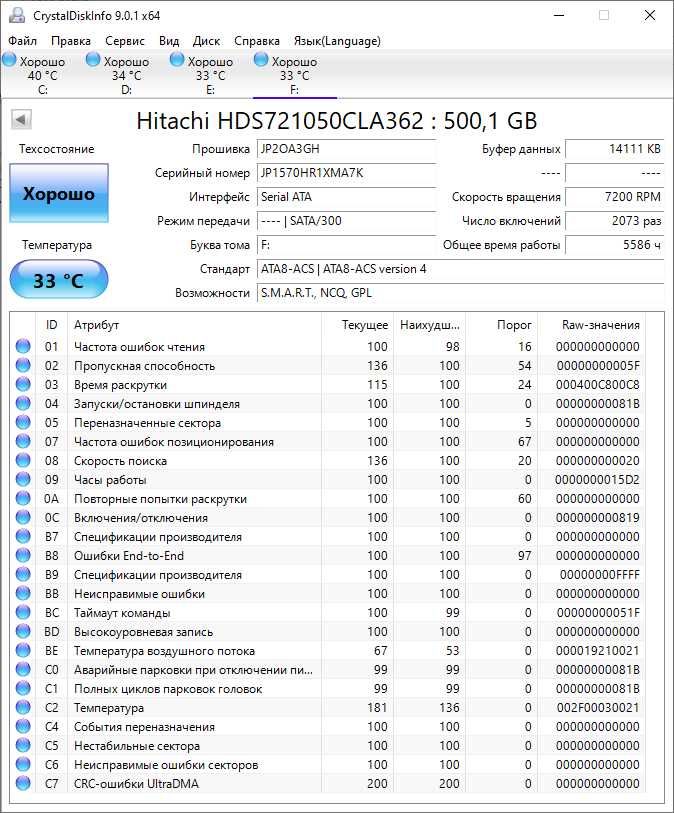This screenshot has height=813, width=674.
Task: Click the serial number field JP1570HR1XMA7K
Action: point(346,173)
